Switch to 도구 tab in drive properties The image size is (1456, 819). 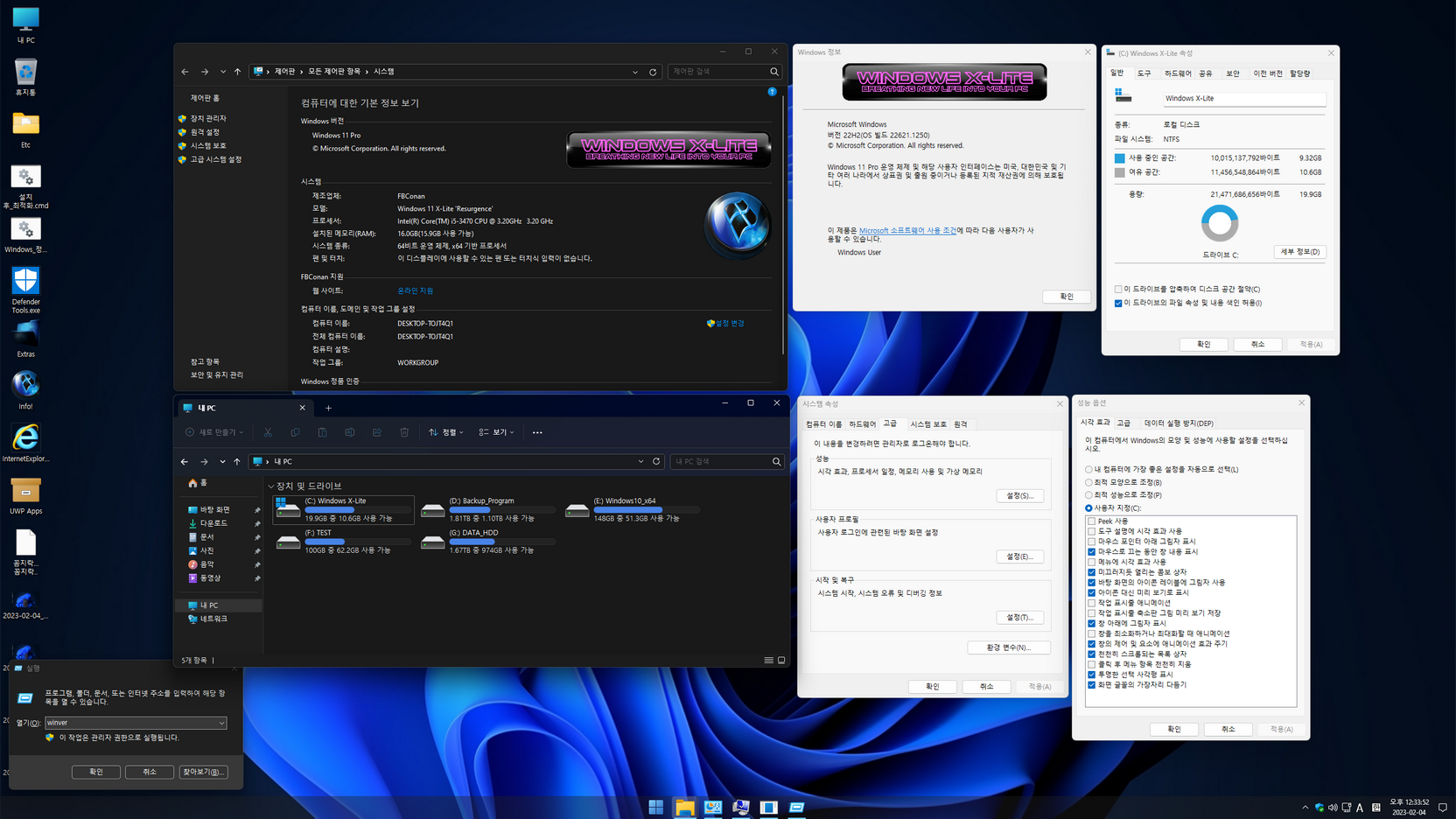click(x=1144, y=73)
